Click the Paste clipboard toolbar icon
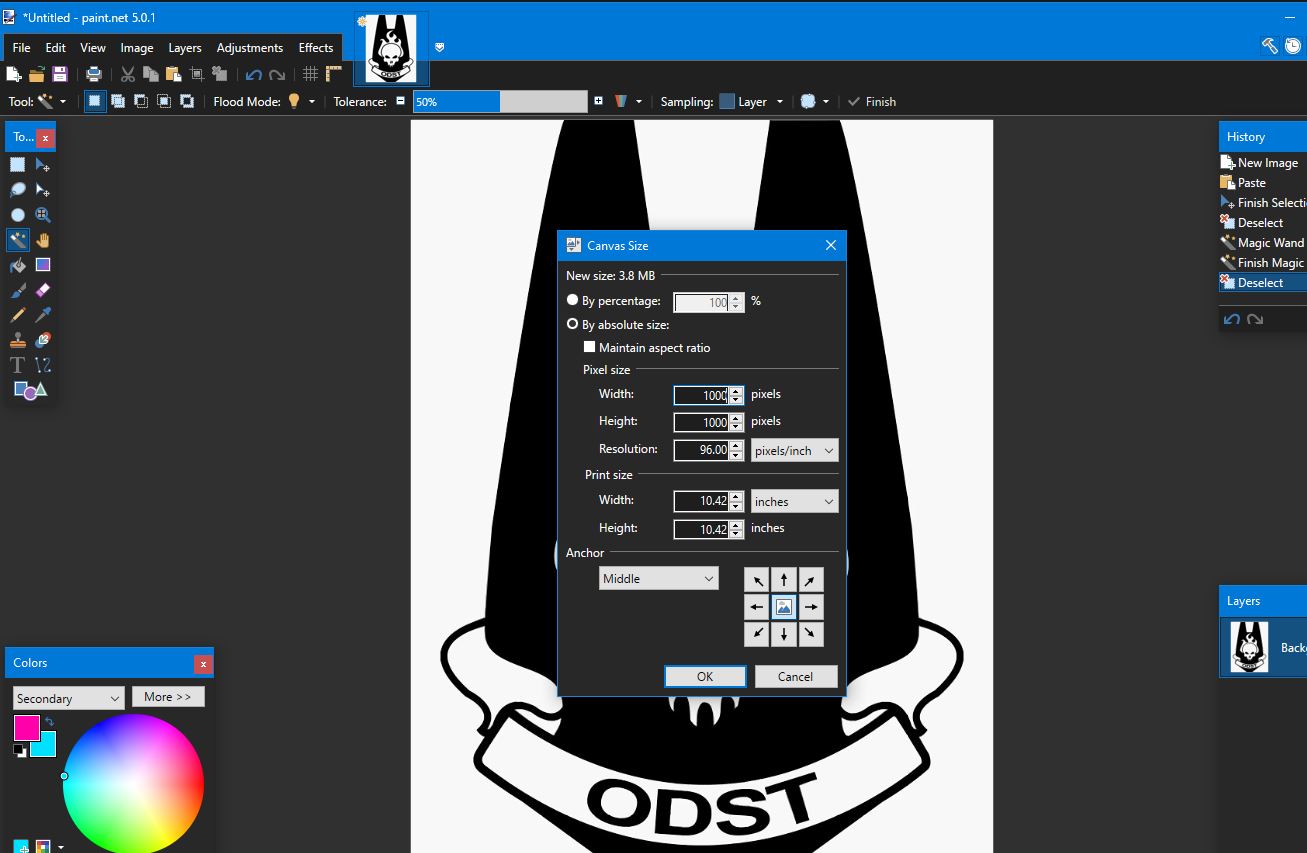The image size is (1307, 853). pyautogui.click(x=173, y=74)
